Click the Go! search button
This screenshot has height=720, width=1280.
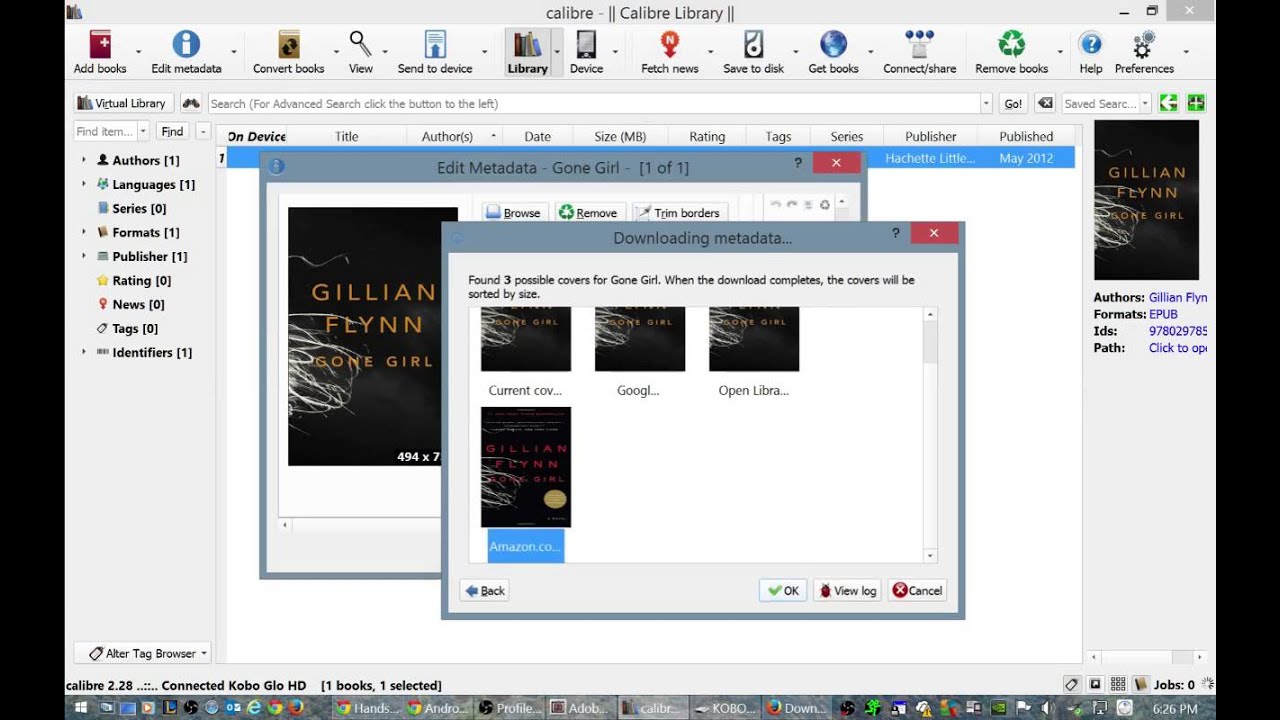[1013, 103]
